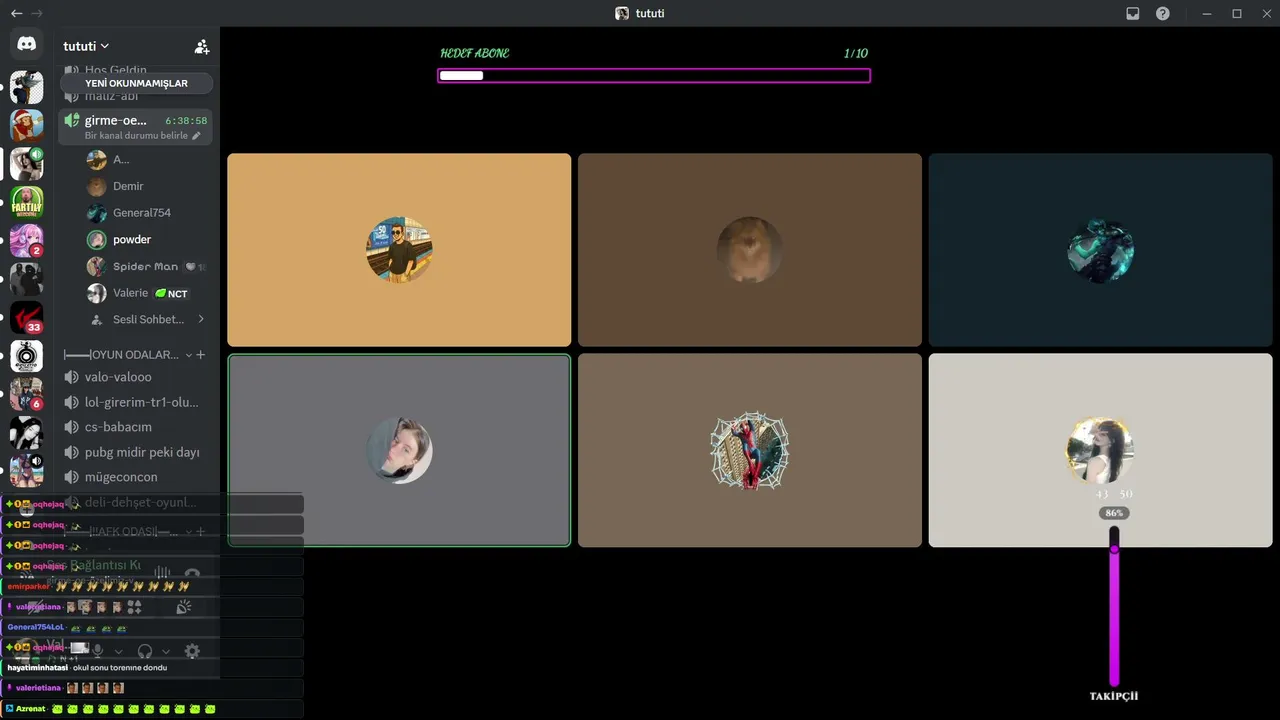Screen dimensions: 1280x720
Task: Toggle noise suppression waveform button
Action: click(162, 575)
